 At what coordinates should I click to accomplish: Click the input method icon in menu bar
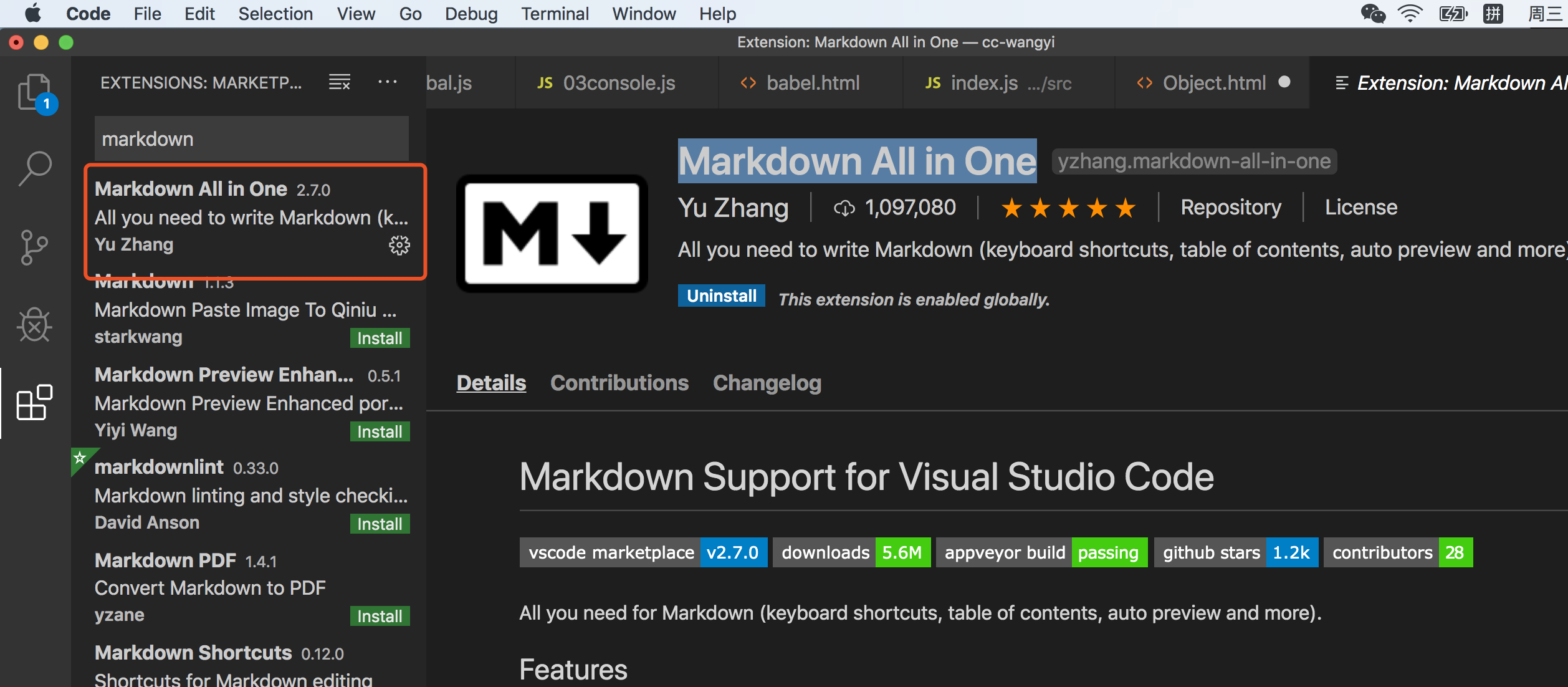tap(1494, 13)
